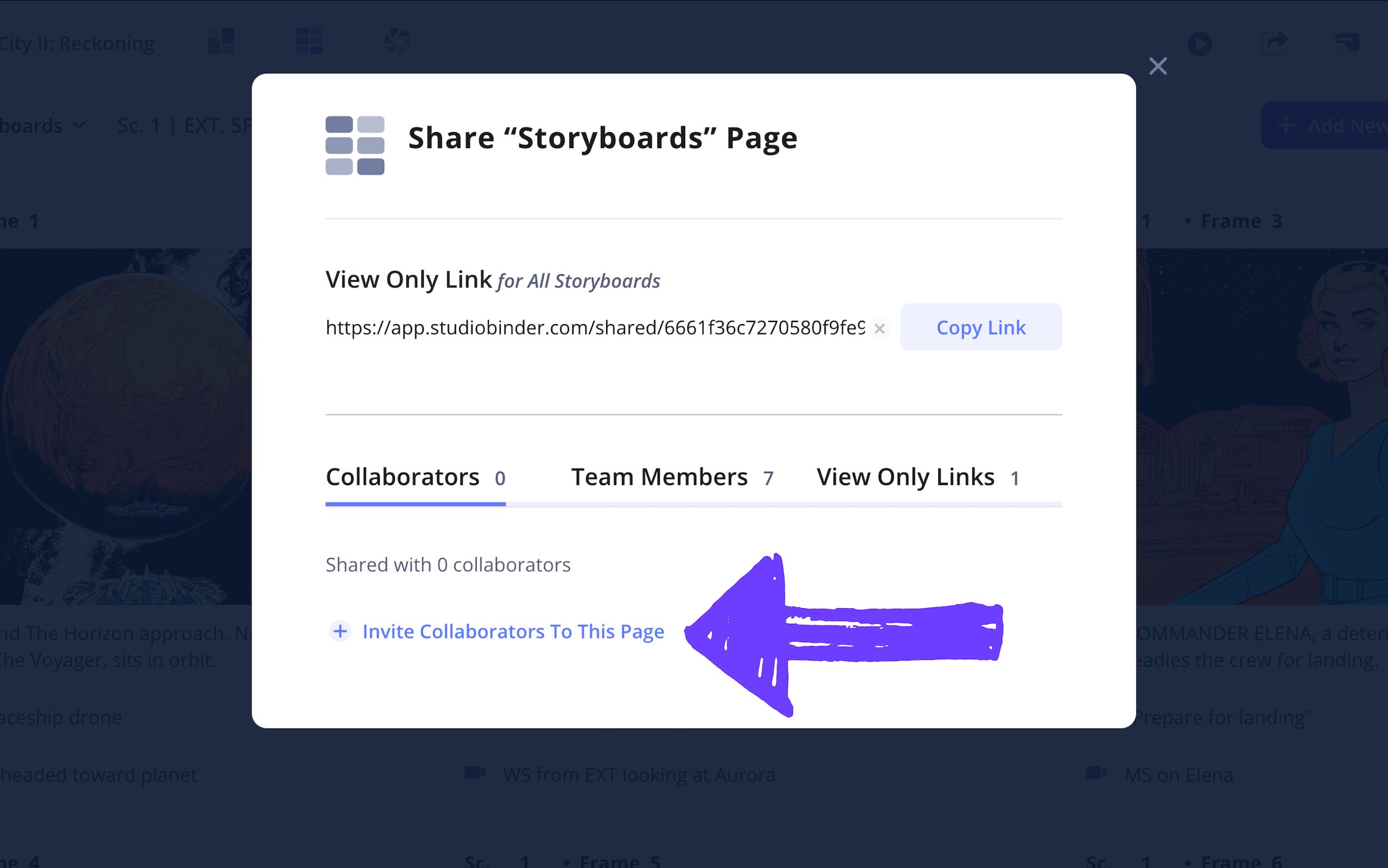Viewport: 1388px width, 868px height.
Task: Click the comments icon at top right
Action: coord(1347,43)
